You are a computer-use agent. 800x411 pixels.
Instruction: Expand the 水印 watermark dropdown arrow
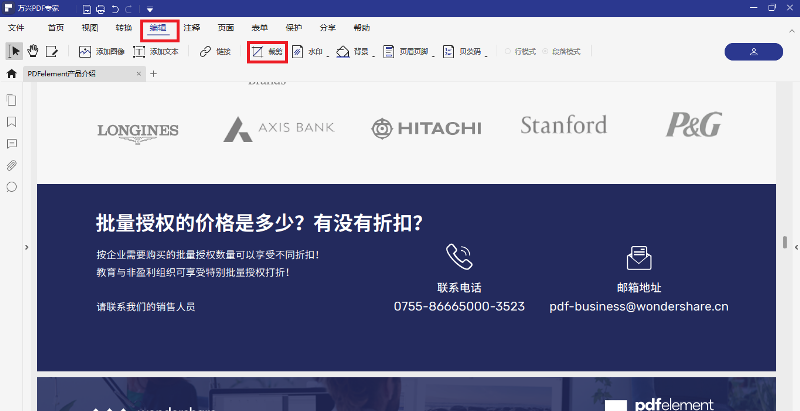click(328, 55)
